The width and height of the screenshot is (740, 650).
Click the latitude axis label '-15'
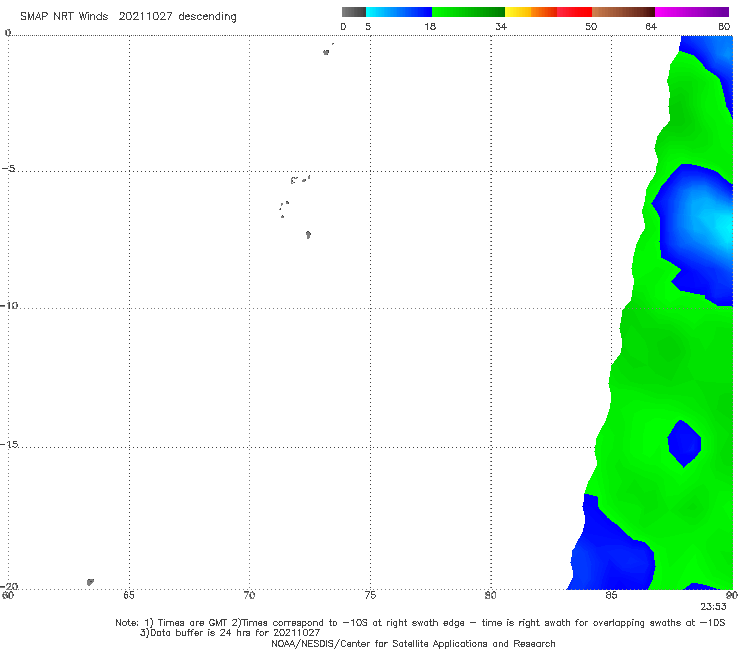[x=9, y=444]
